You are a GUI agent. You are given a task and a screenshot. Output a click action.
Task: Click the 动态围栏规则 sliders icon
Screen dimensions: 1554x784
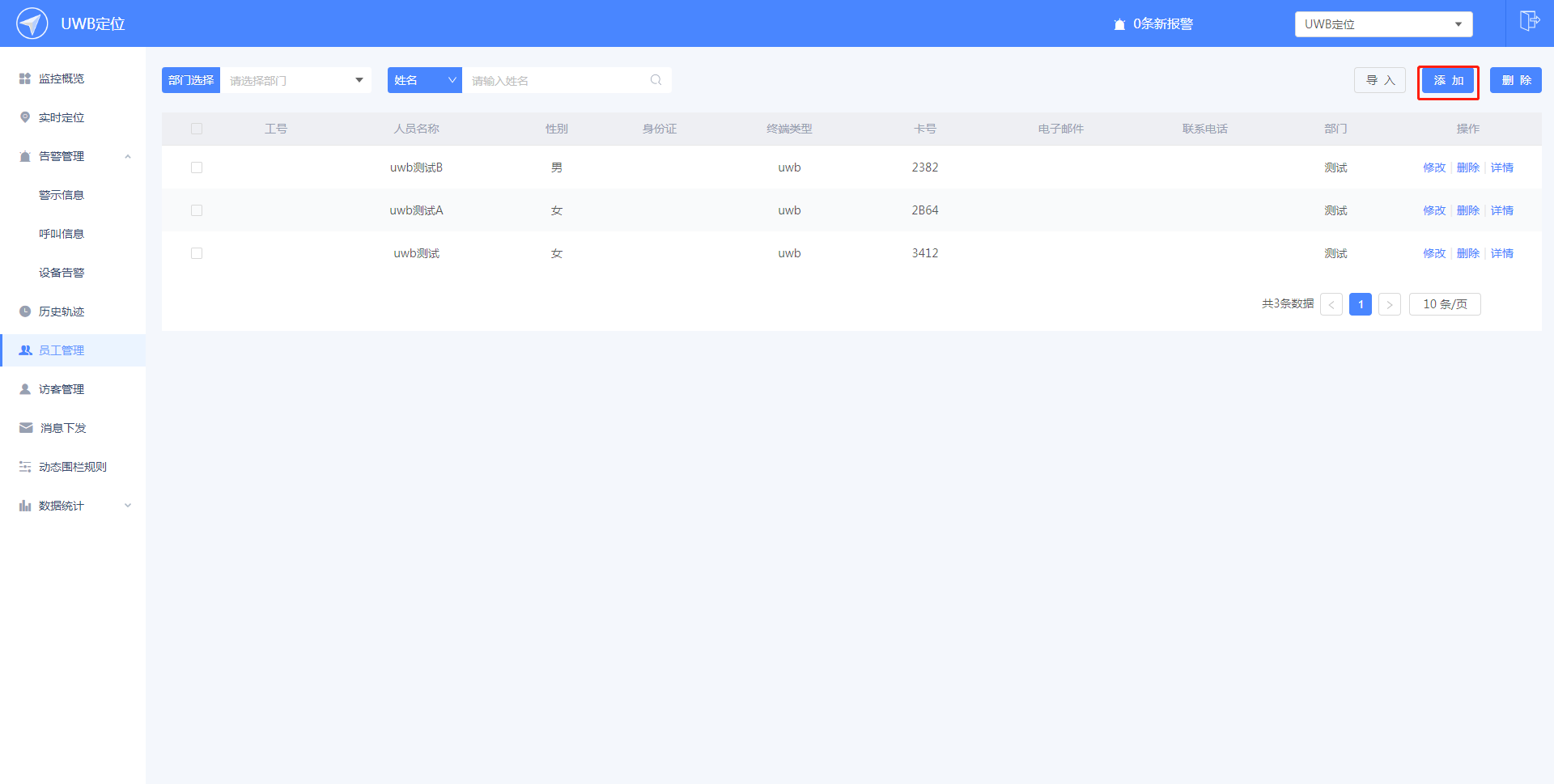[x=25, y=467]
